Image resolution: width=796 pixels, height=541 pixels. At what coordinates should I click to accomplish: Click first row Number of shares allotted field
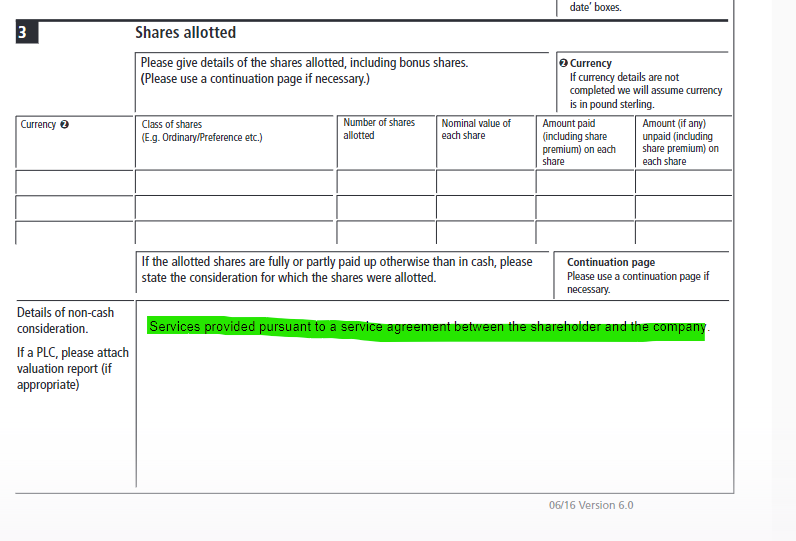[386, 182]
